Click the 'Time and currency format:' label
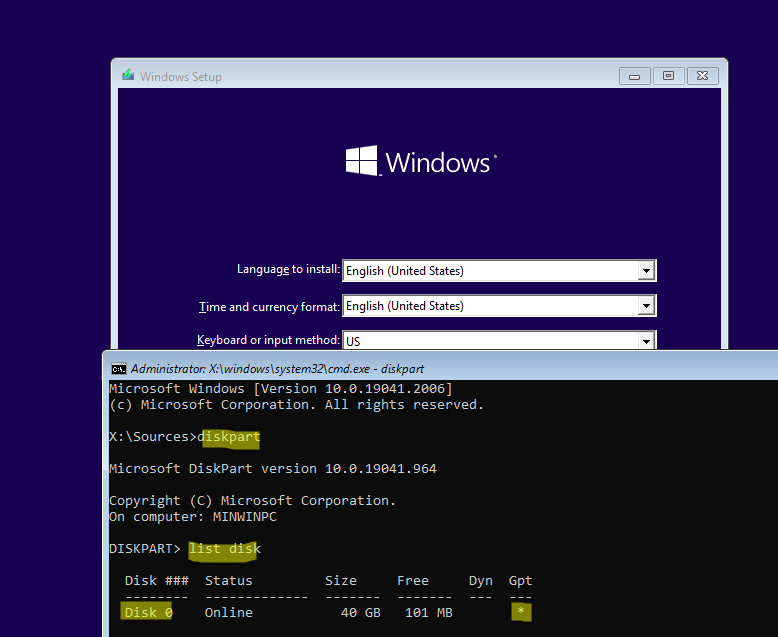Screen dimensions: 778x637 [269, 307]
